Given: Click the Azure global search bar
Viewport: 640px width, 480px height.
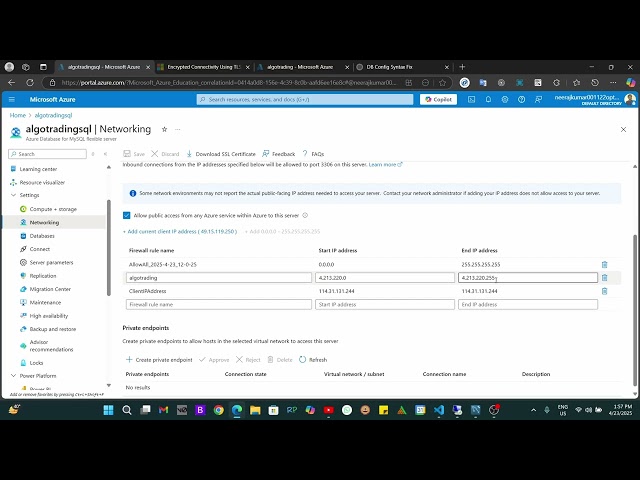Looking at the screenshot, I should (x=305, y=99).
